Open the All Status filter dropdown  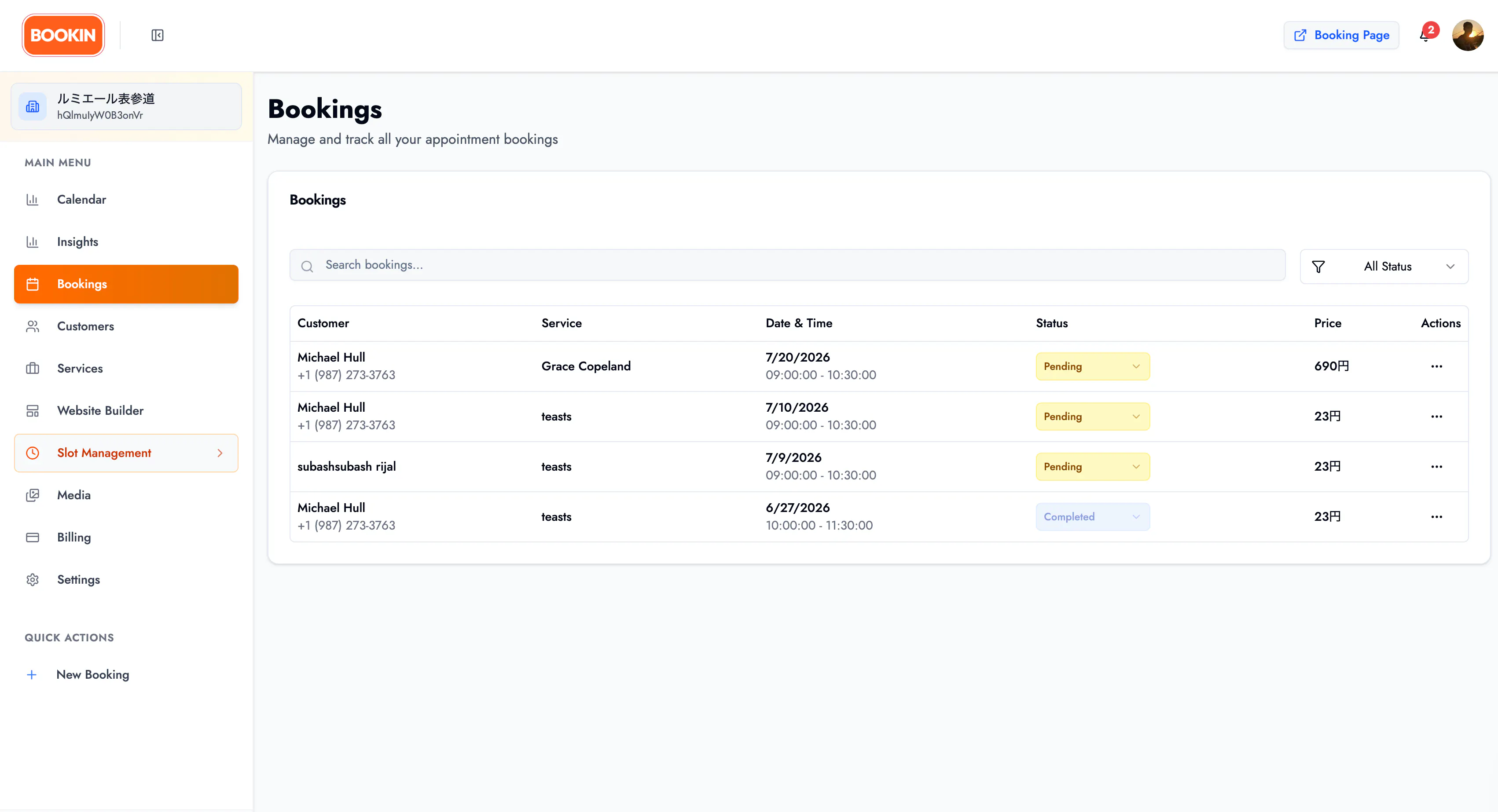[x=1384, y=267]
